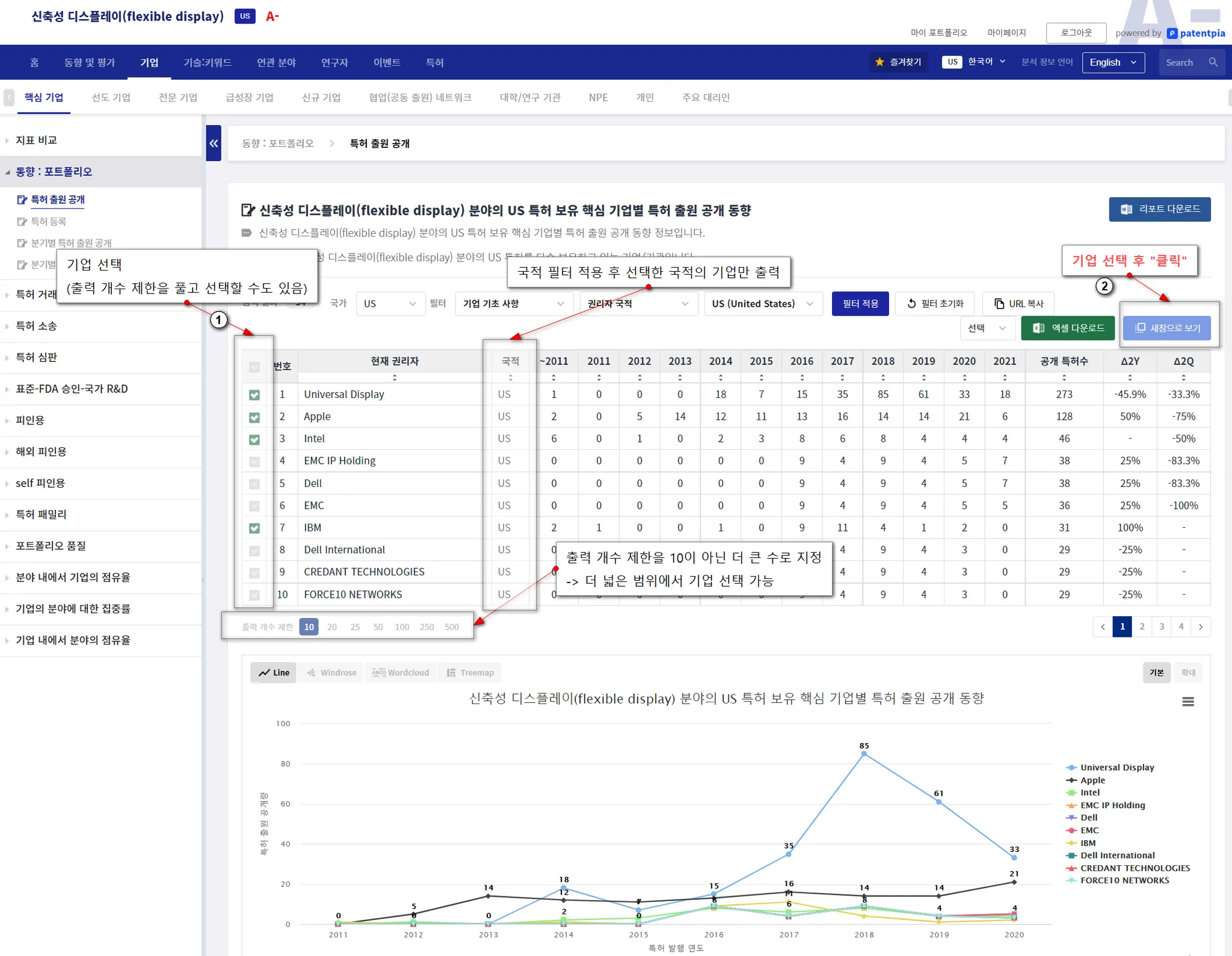Switch chart to Windrose view
The width and height of the screenshot is (1232, 956).
[331, 673]
